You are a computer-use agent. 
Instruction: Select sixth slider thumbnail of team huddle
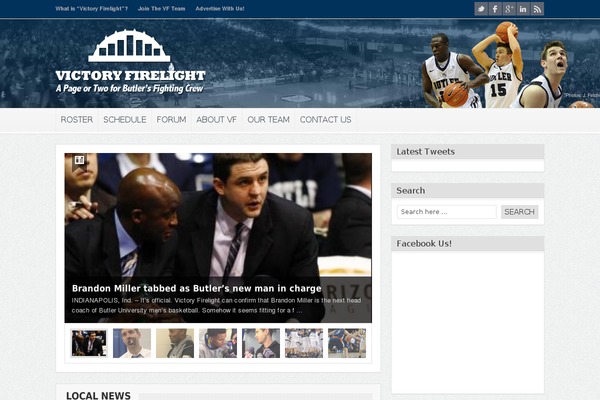click(304, 343)
